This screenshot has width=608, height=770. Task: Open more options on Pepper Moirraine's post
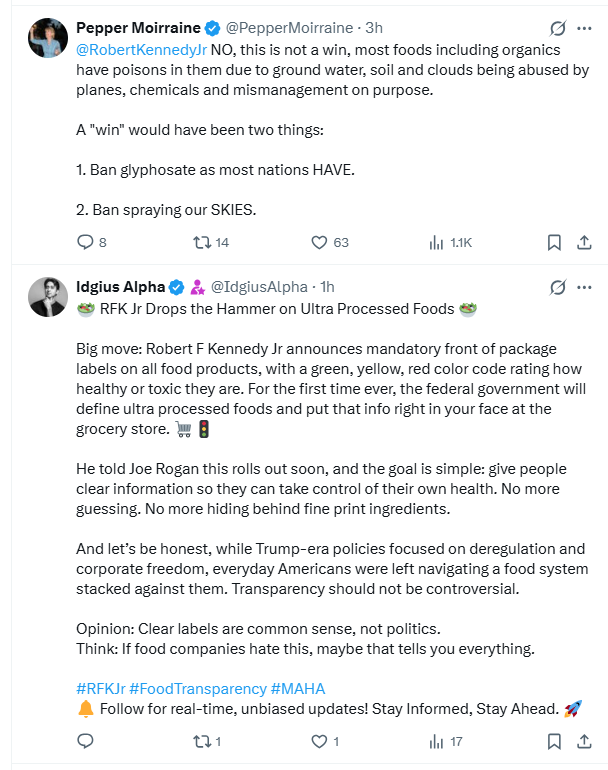(x=585, y=28)
